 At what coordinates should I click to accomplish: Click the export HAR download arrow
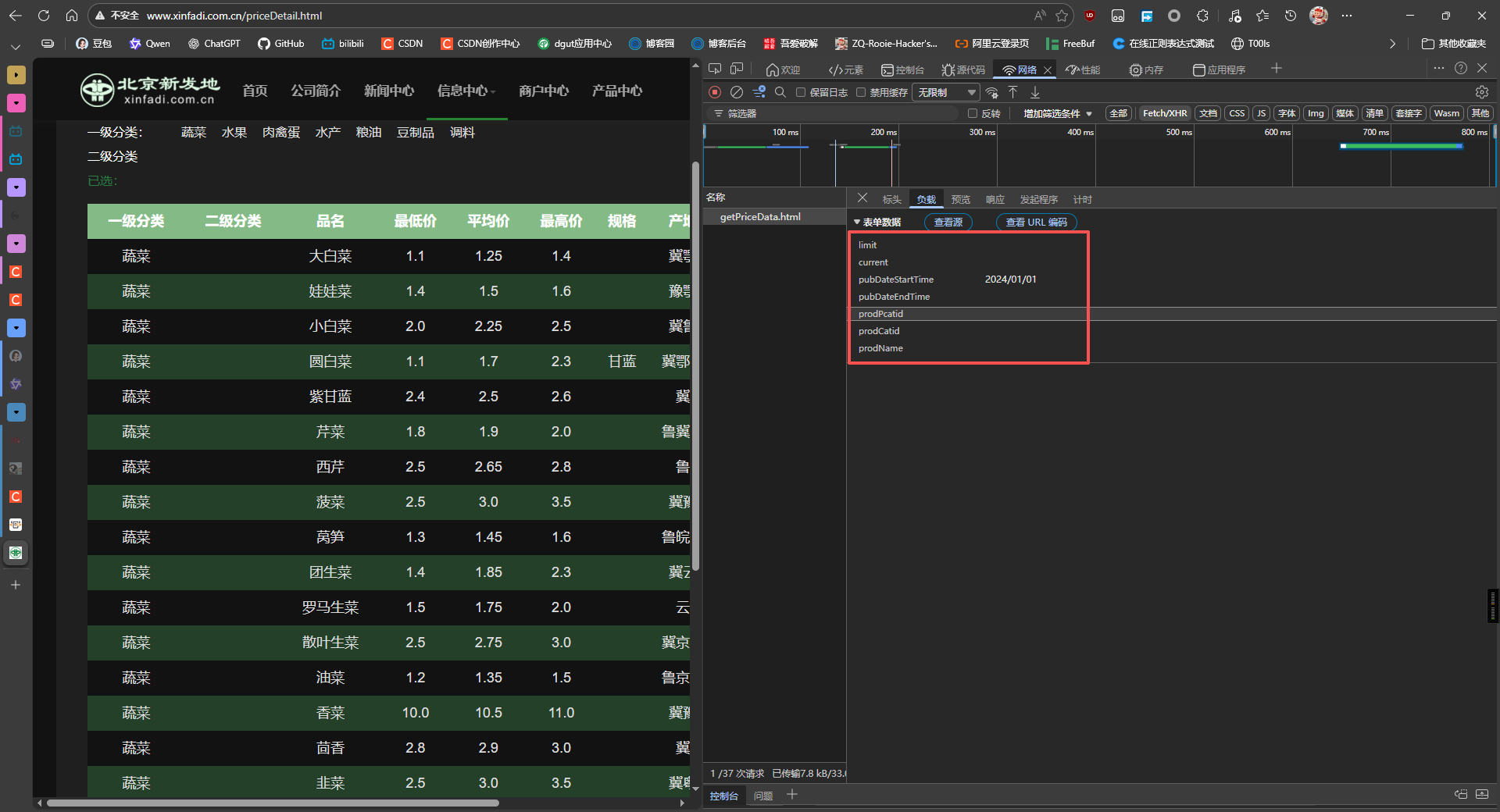click(x=1035, y=92)
